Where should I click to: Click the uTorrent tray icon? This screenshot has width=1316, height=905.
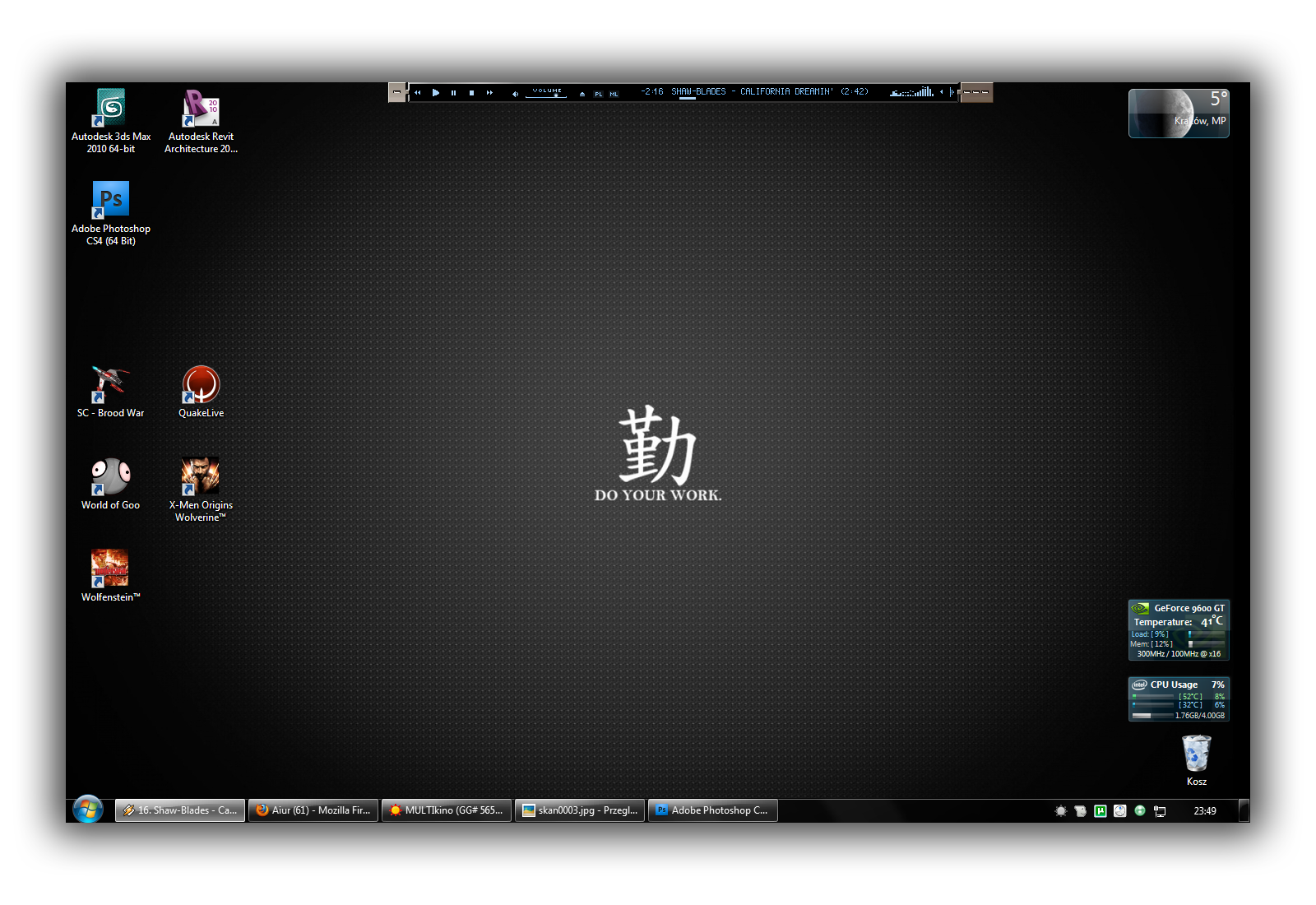coord(1100,810)
